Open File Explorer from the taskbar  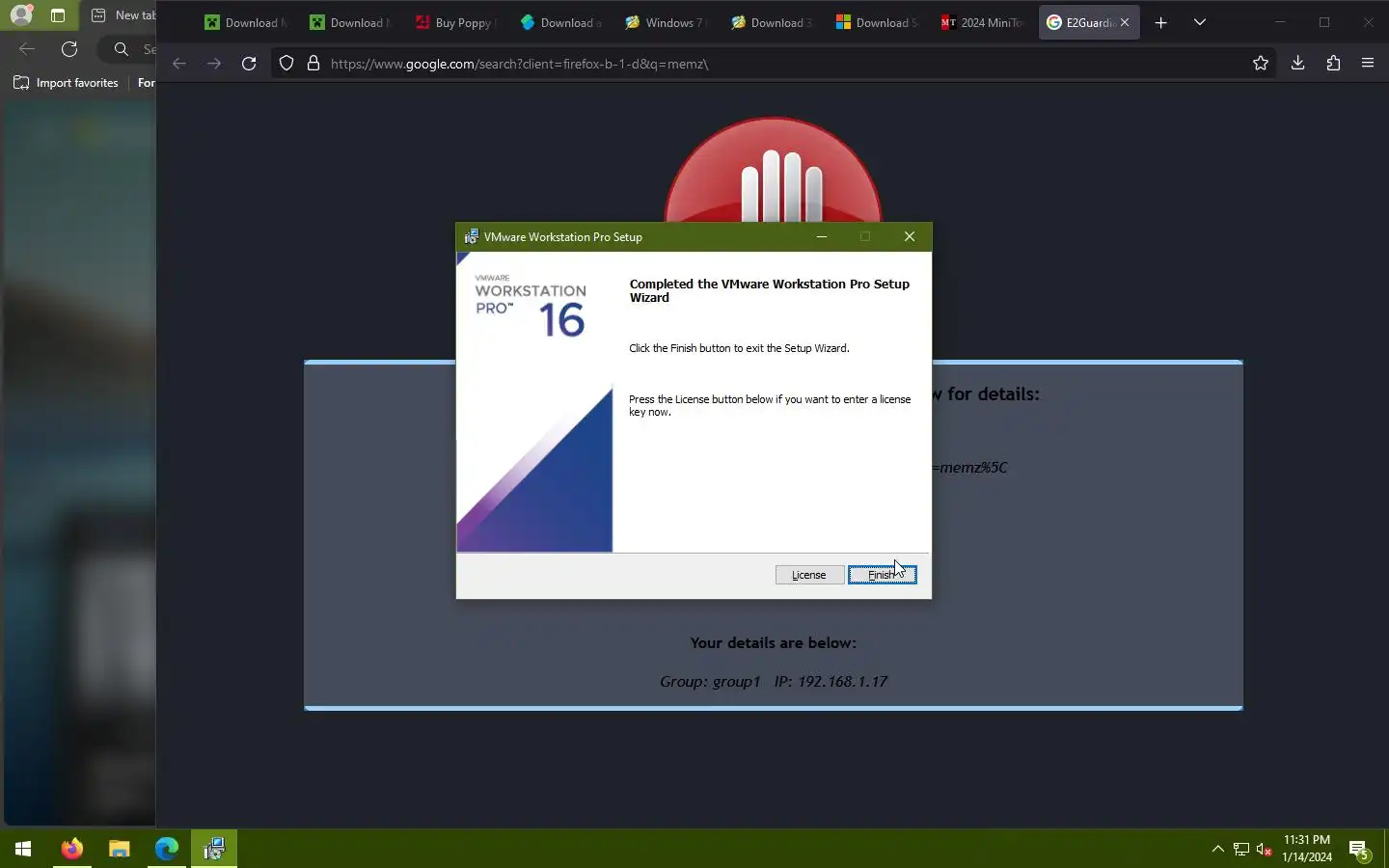[119, 849]
